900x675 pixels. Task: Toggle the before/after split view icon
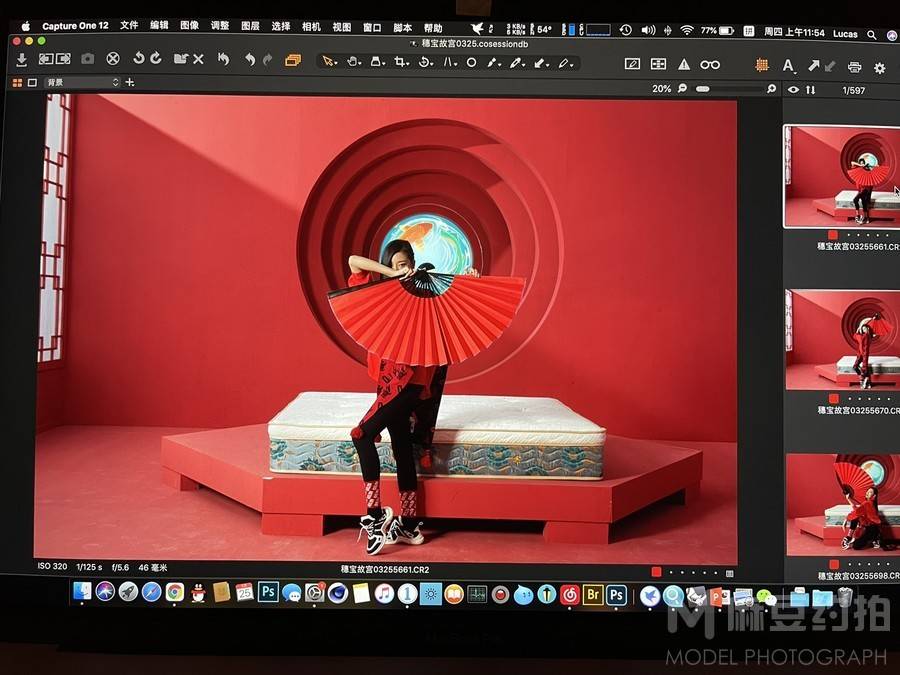point(658,64)
